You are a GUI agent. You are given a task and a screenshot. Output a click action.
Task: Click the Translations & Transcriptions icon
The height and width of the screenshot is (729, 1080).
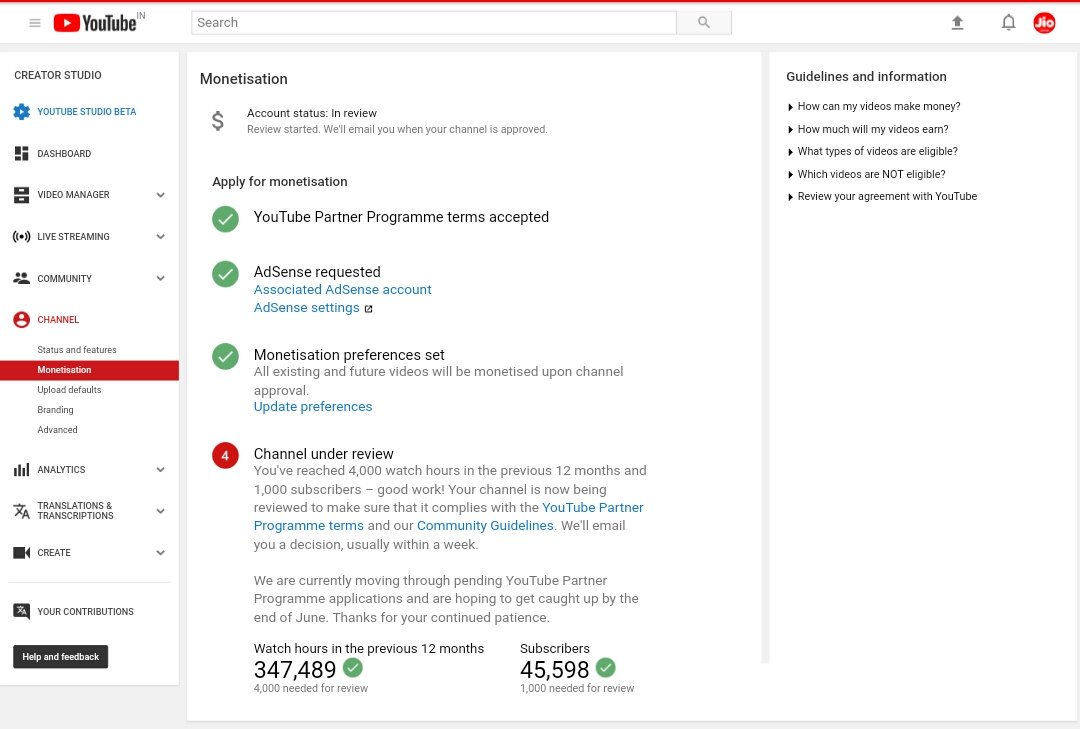point(21,511)
